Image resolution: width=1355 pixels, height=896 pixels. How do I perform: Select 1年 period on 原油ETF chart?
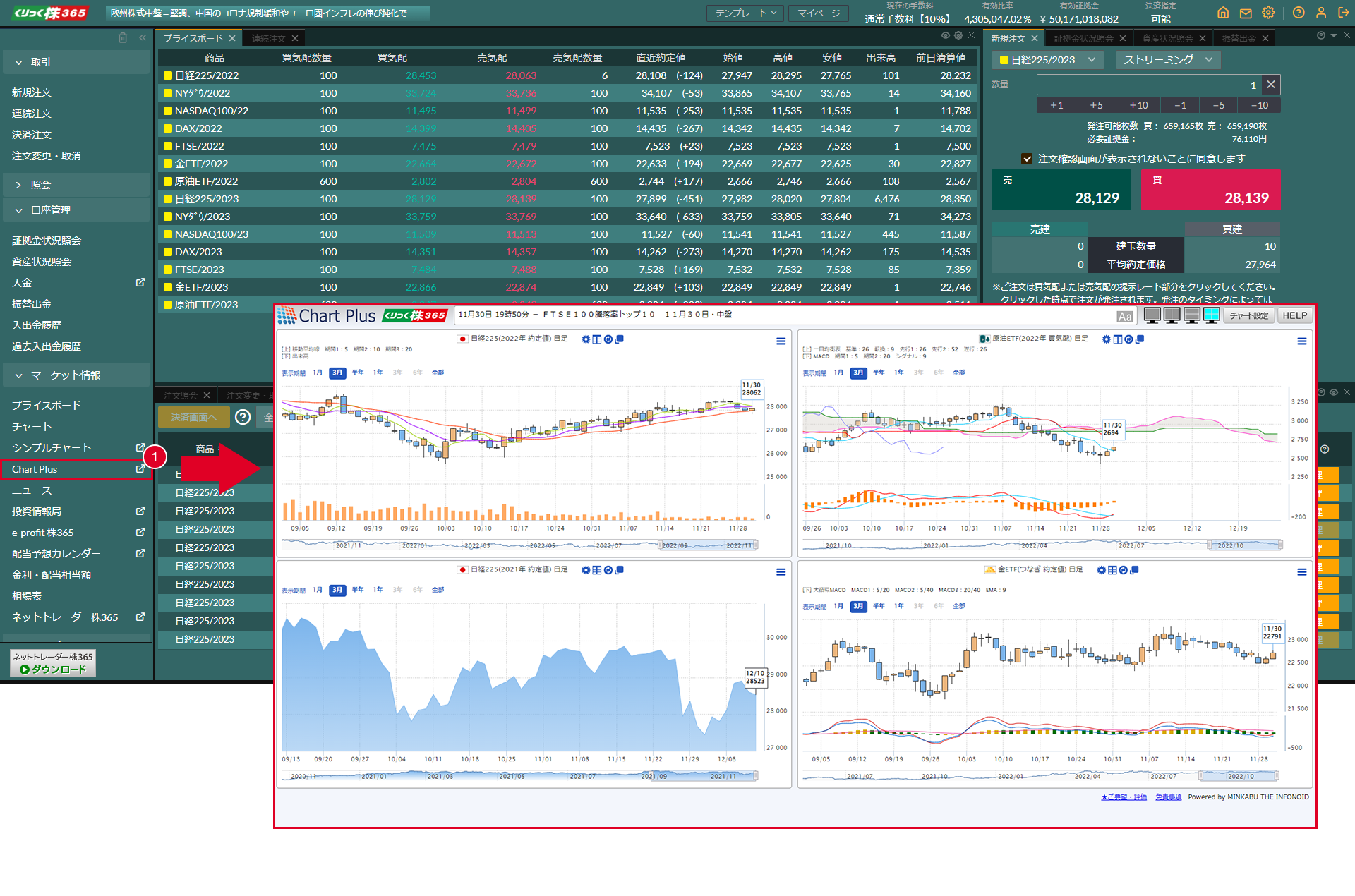click(x=899, y=373)
